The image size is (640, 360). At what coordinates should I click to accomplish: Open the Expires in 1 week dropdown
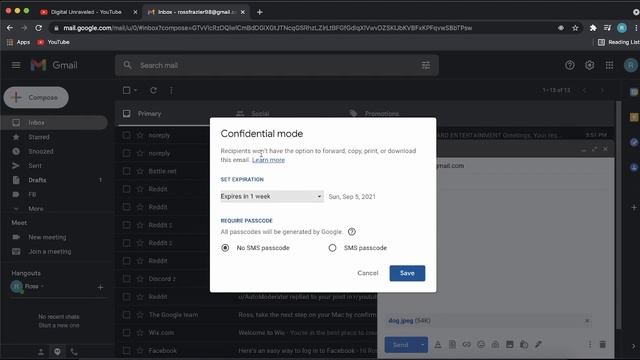pyautogui.click(x=272, y=196)
